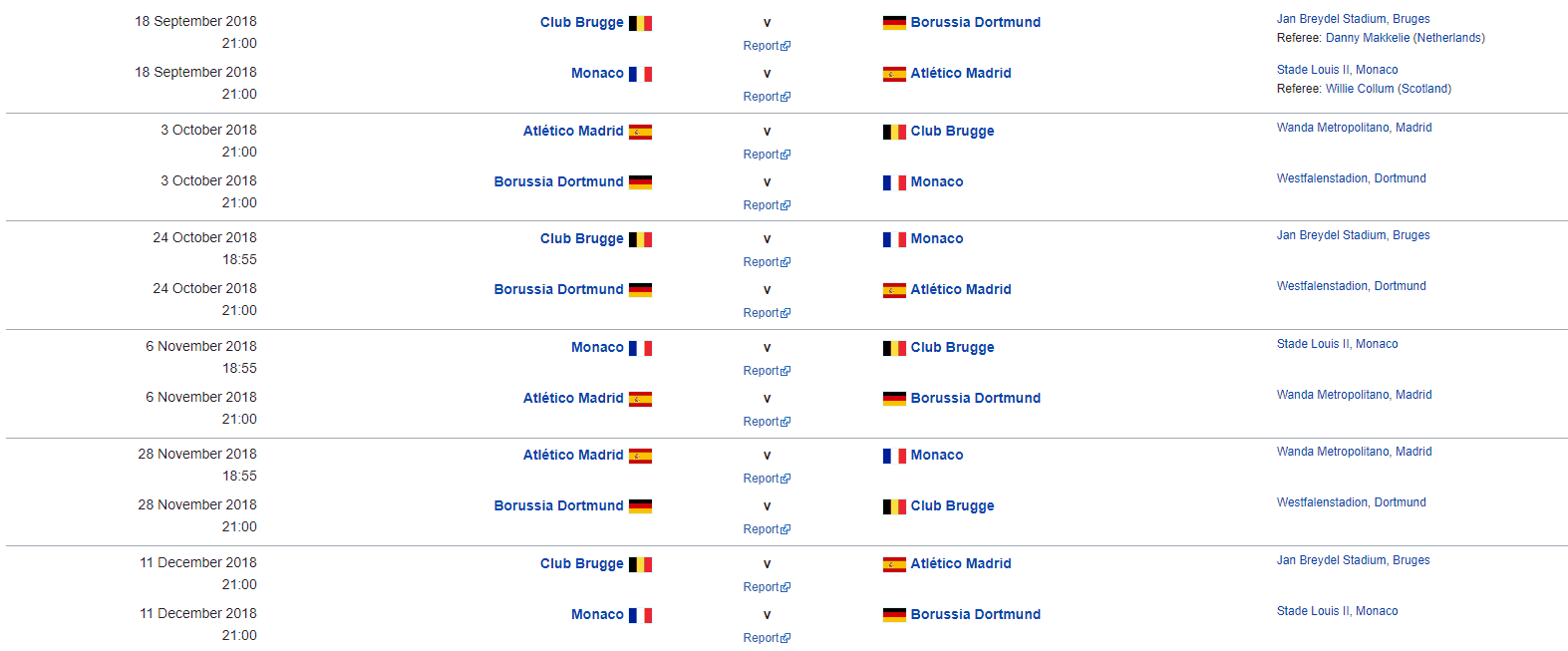The image size is (1568, 651).
Task: Click France flag beside Monaco, 18 September match
Action: tap(640, 74)
